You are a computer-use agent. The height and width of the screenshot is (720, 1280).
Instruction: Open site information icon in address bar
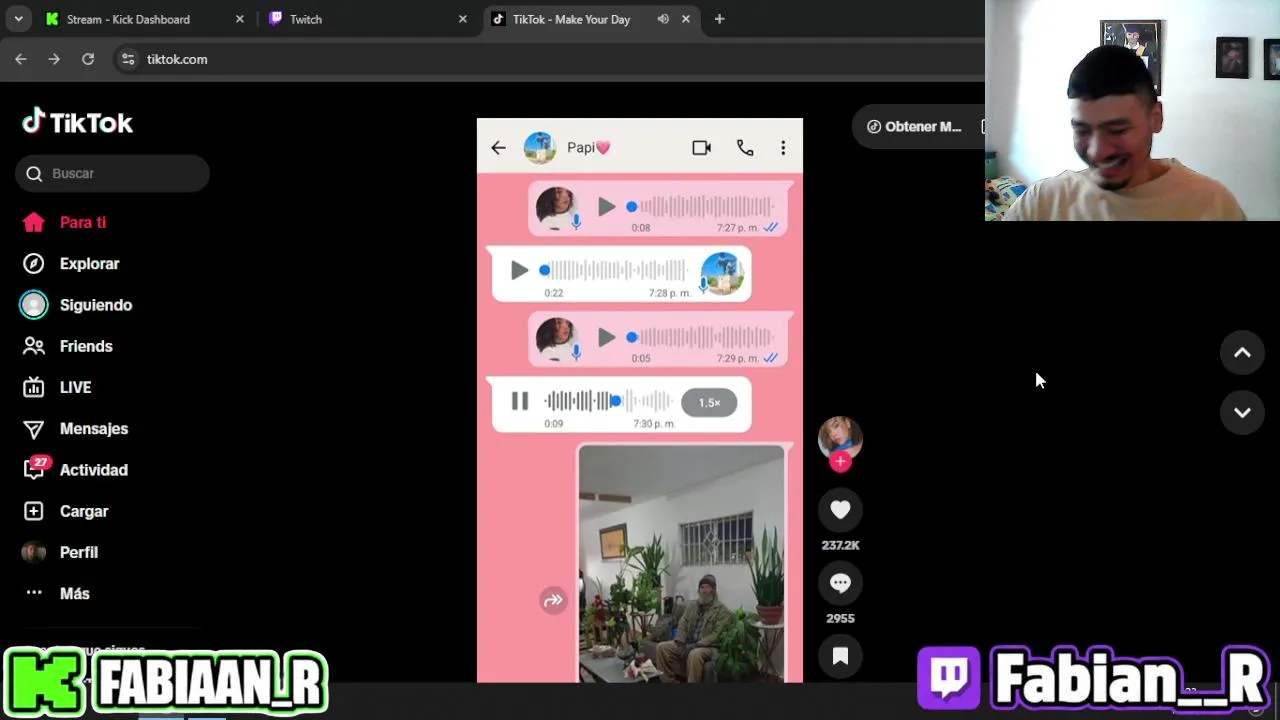coord(128,59)
